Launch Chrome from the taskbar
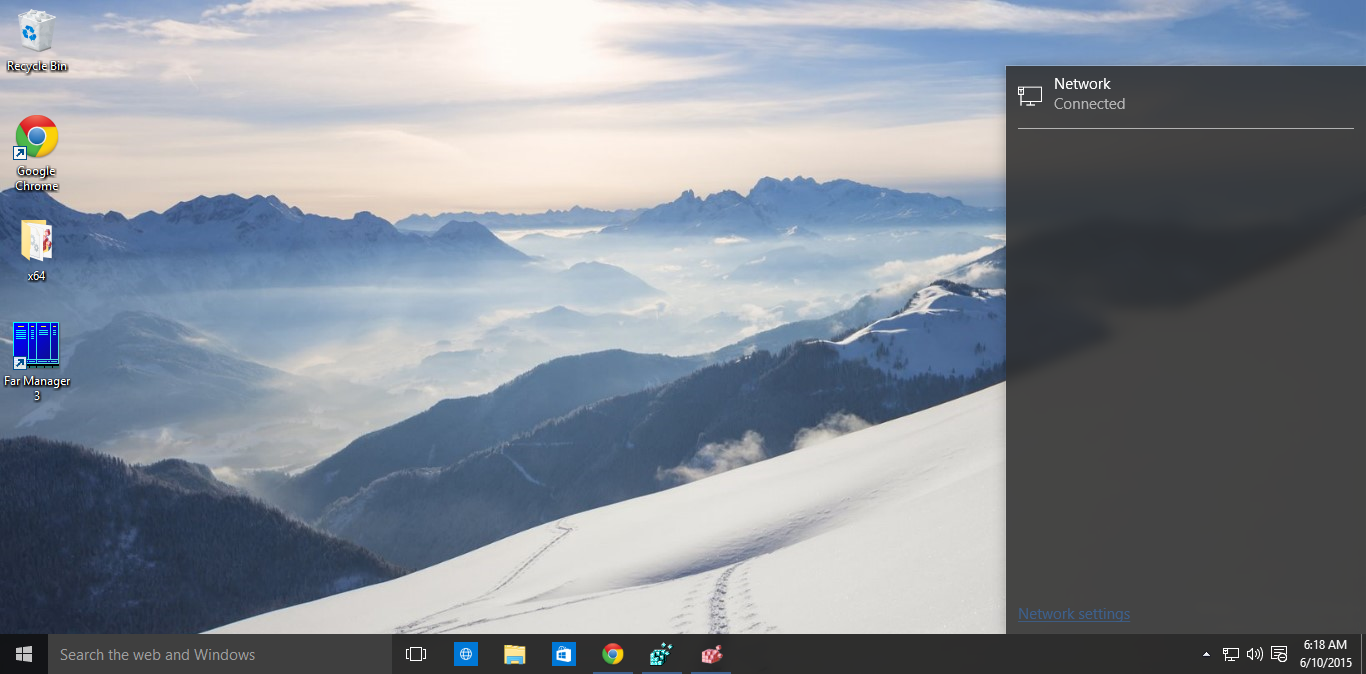 tap(612, 654)
